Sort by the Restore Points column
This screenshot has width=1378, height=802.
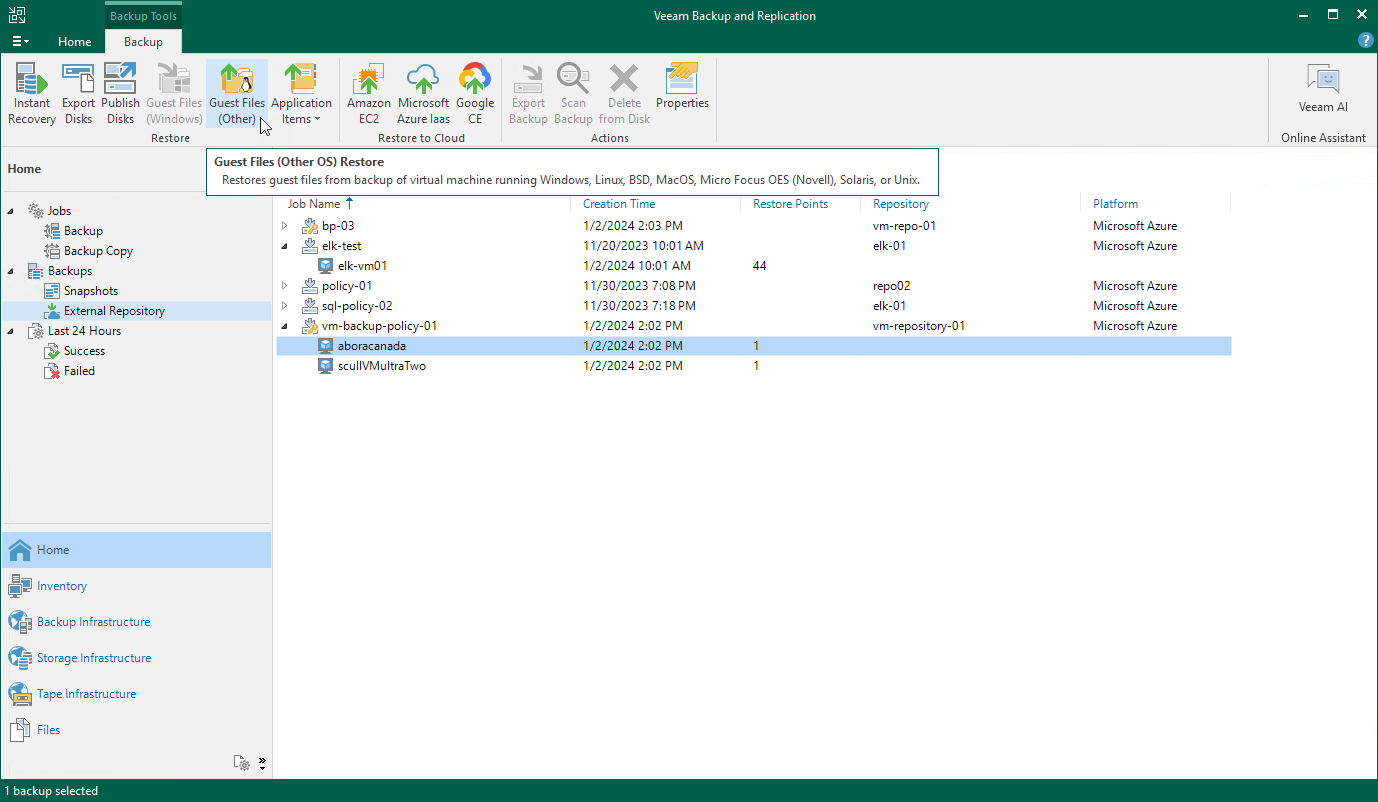click(x=790, y=204)
